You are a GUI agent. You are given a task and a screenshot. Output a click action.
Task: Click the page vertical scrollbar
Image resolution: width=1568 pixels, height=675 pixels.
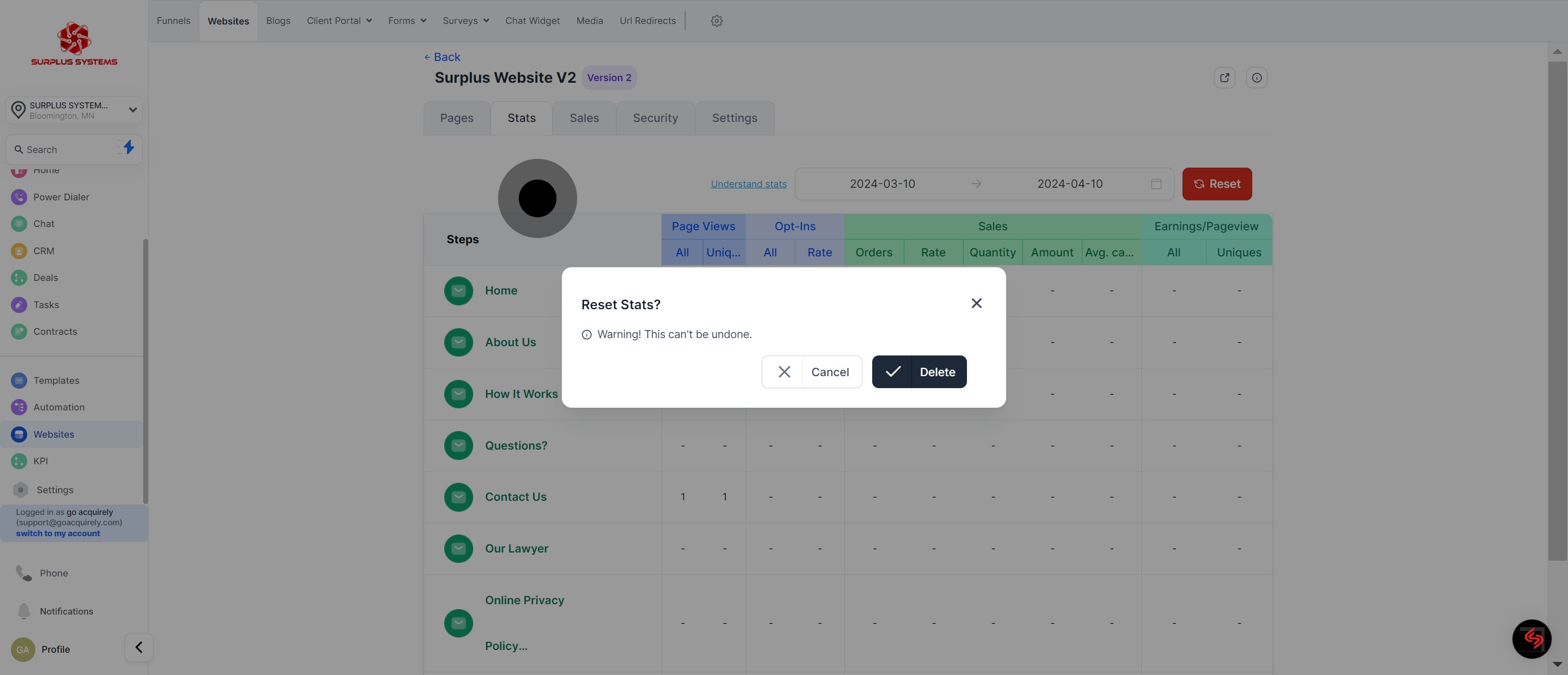[1557, 304]
